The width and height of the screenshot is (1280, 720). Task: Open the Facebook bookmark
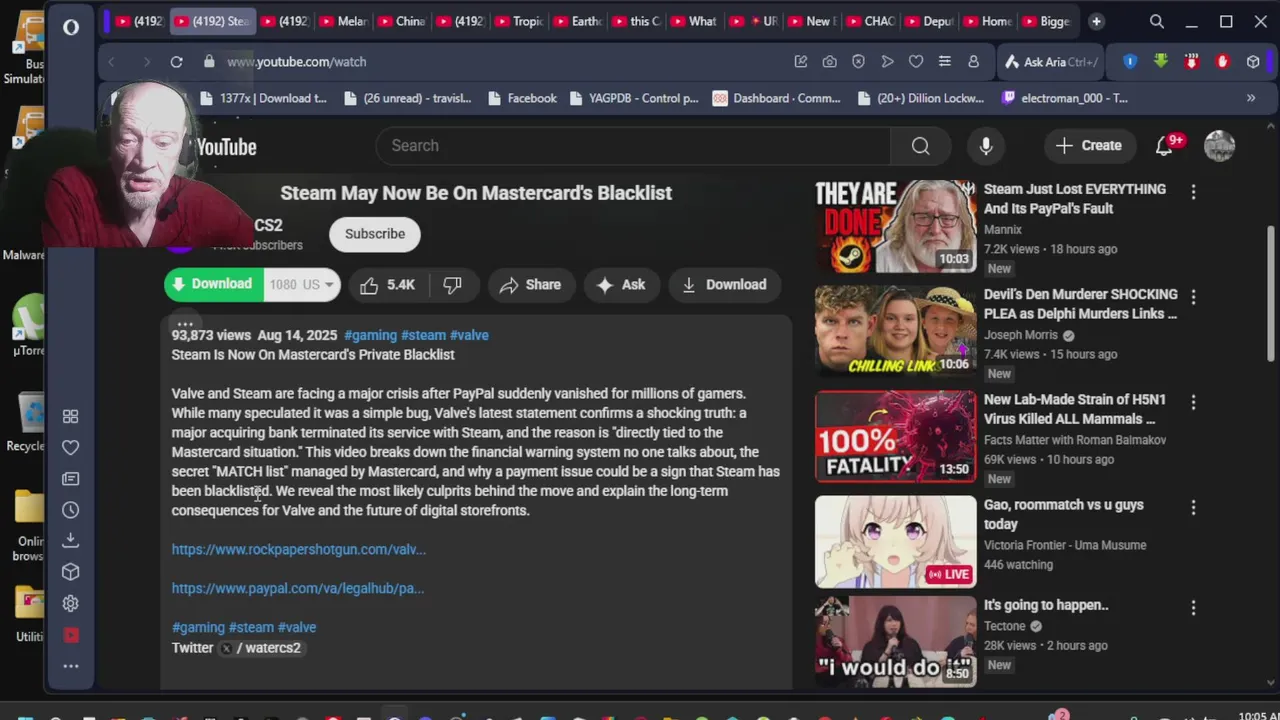pos(522,98)
